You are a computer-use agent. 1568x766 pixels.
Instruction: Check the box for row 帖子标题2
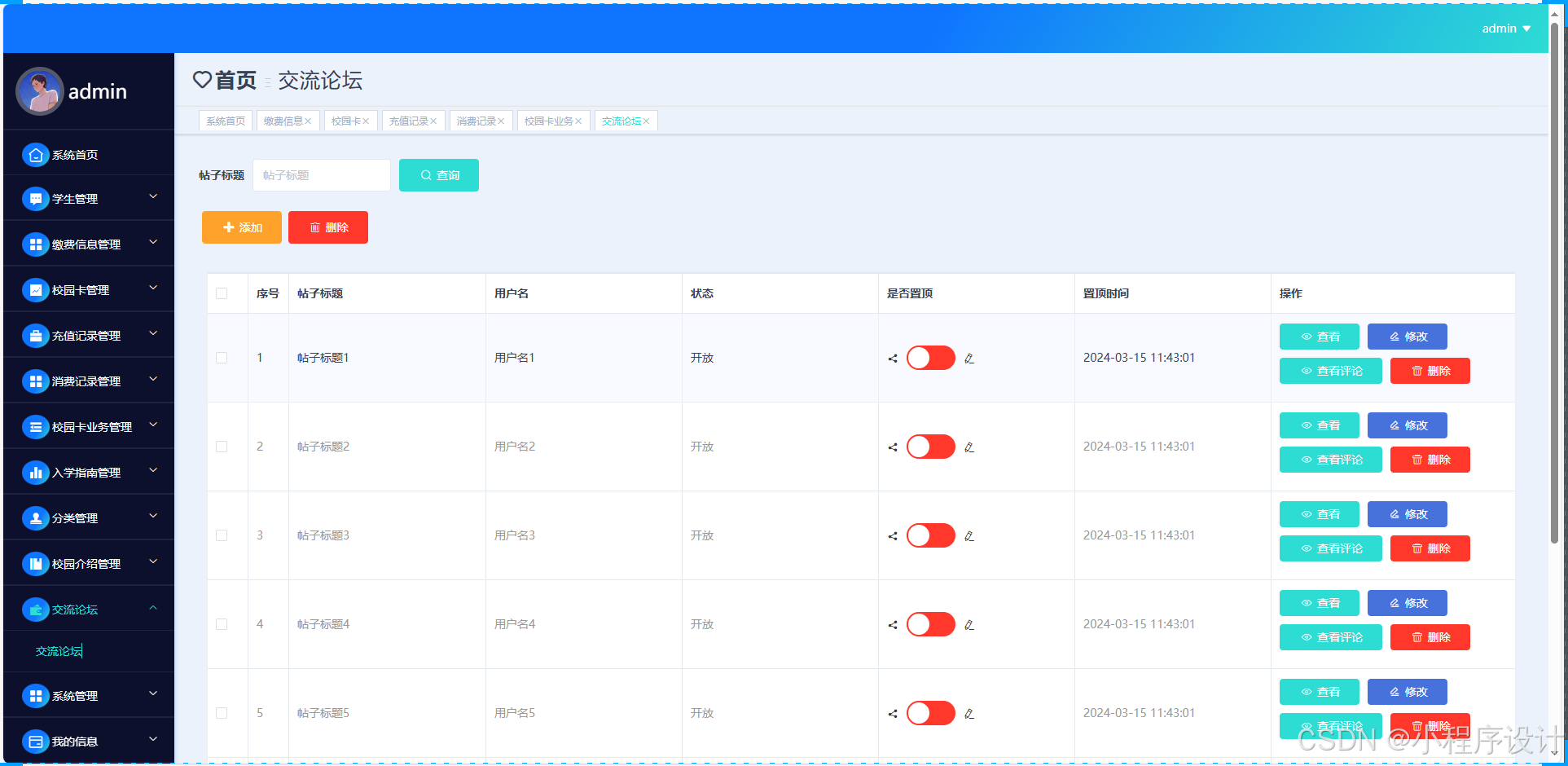tap(222, 447)
